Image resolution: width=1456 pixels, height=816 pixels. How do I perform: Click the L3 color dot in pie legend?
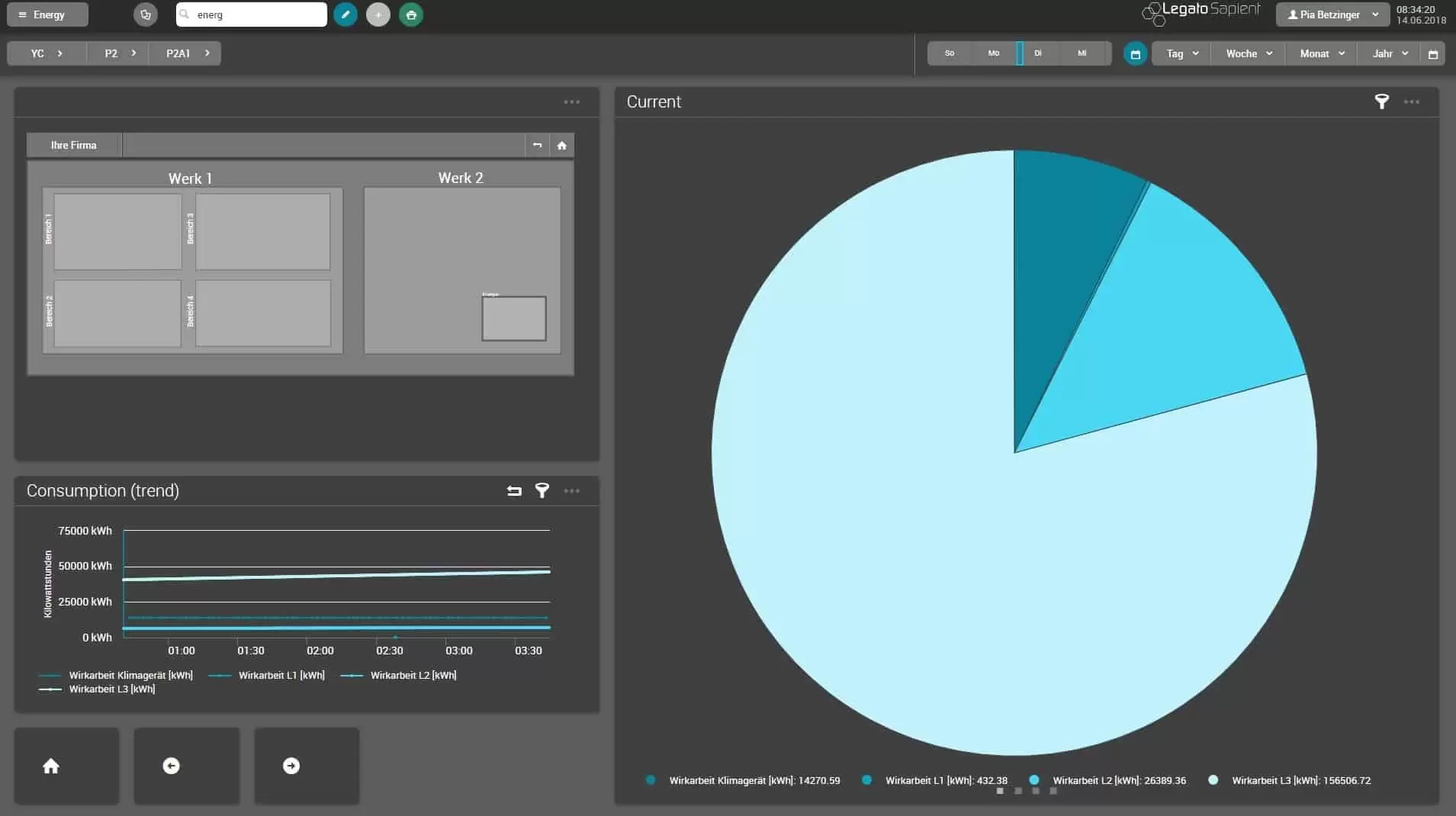pyautogui.click(x=1213, y=780)
